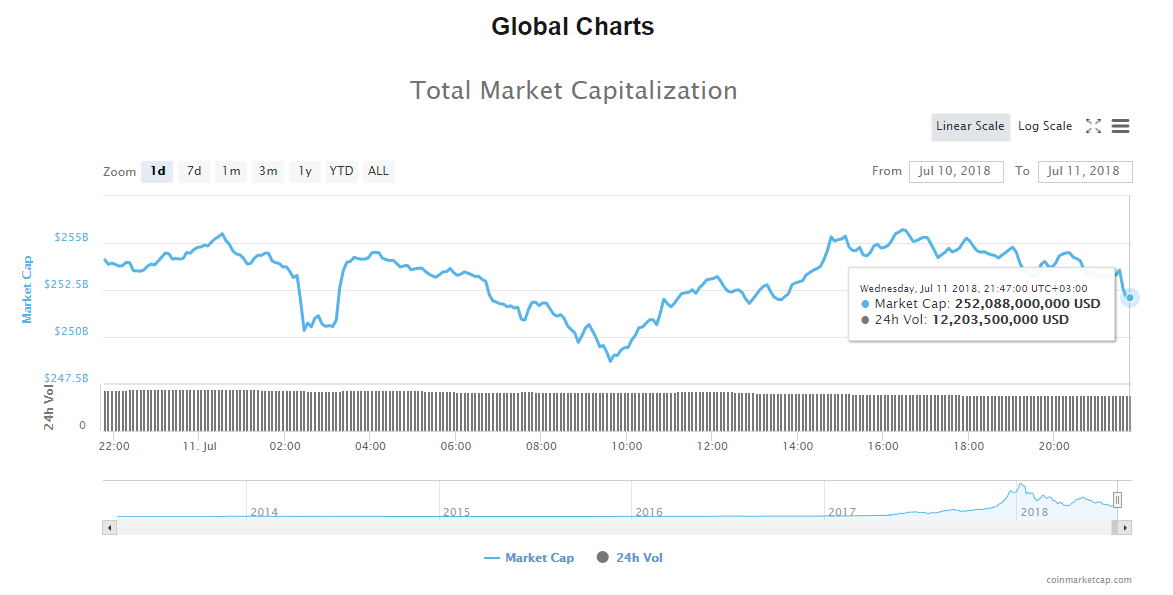The height and width of the screenshot is (595, 1173).
Task: Click the blue Market Cap legend marker
Action: pos(494,557)
